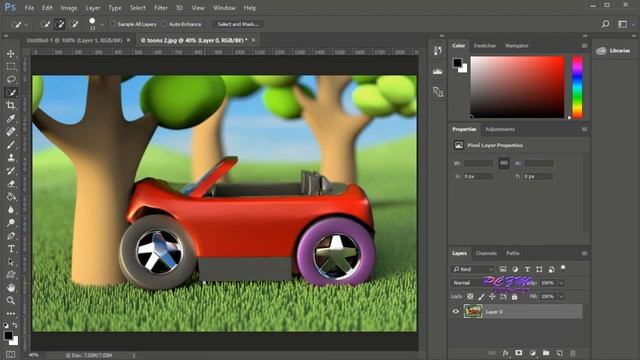Image resolution: width=640 pixels, height=360 pixels.
Task: Click the Select and Mask button
Action: (238, 24)
